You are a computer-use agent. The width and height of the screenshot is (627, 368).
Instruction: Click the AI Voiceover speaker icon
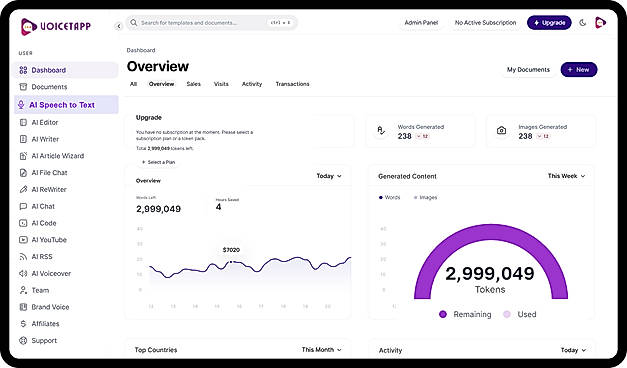pyautogui.click(x=23, y=274)
